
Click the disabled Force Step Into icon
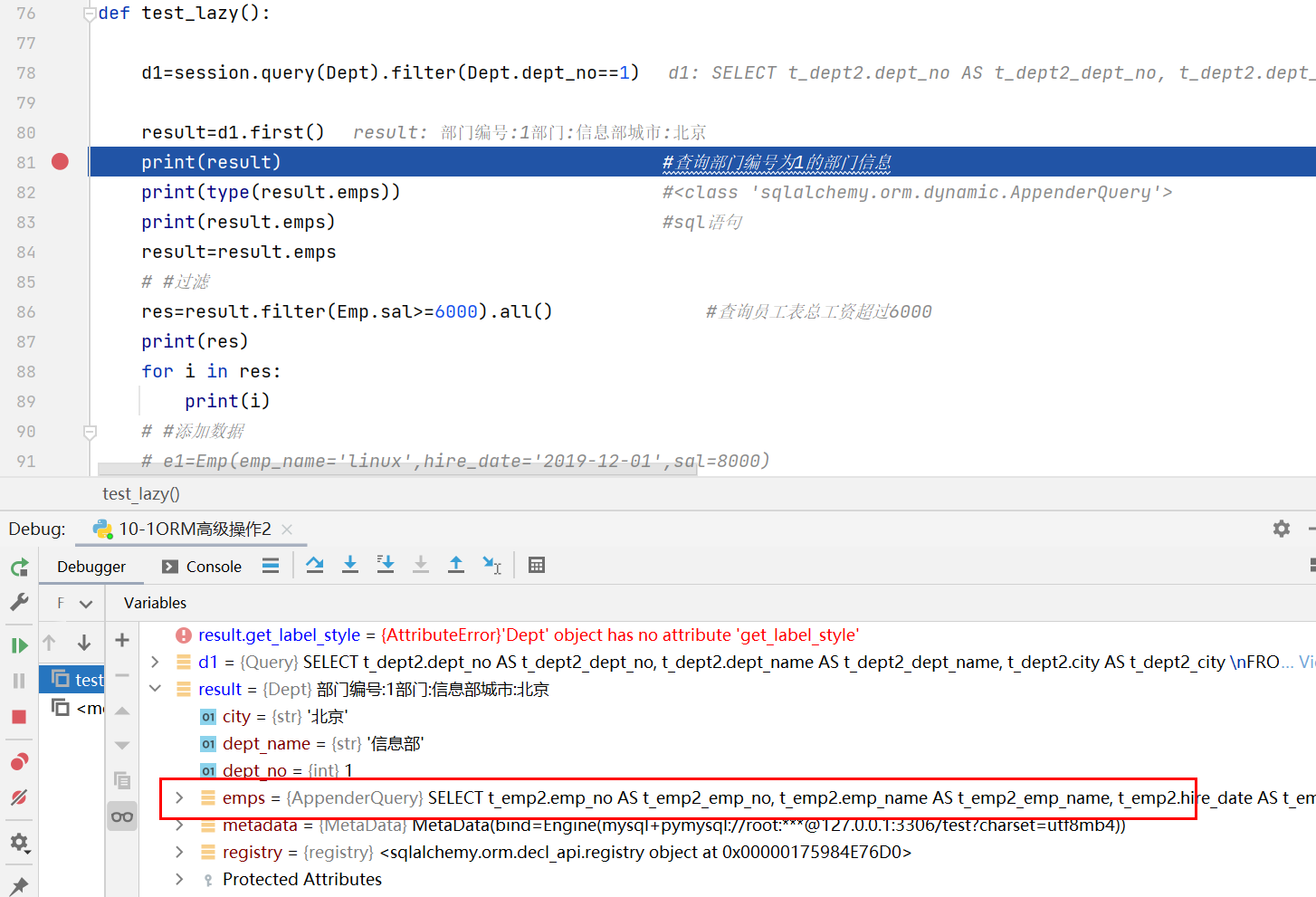point(421,566)
